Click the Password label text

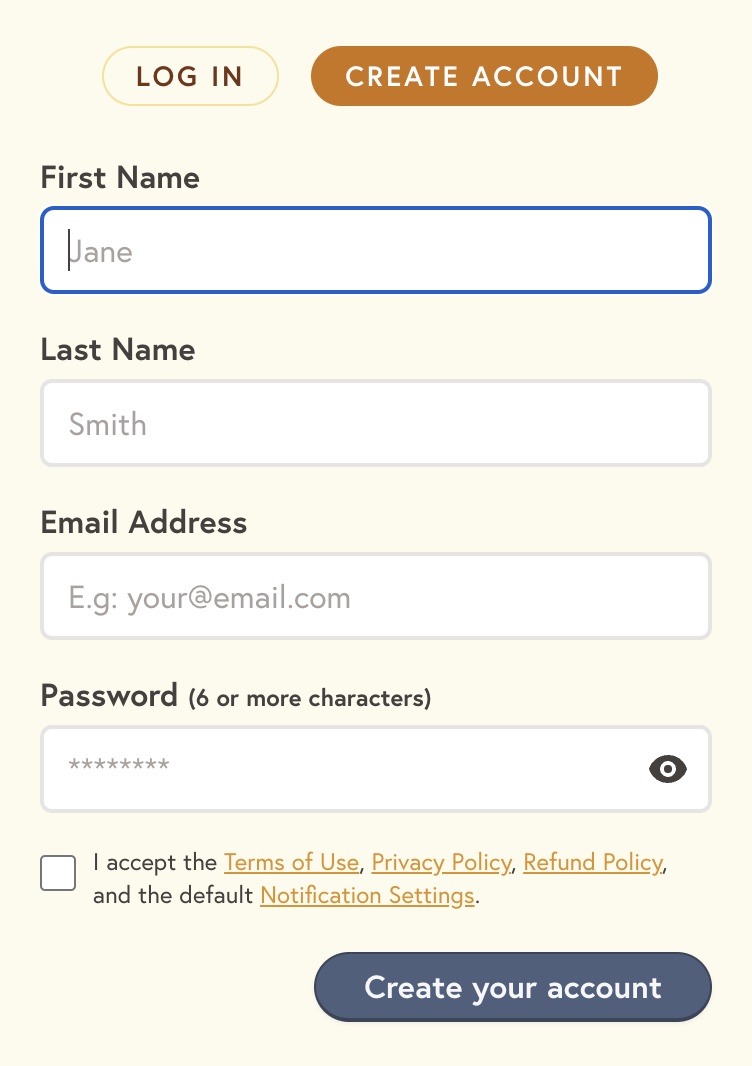(x=109, y=695)
